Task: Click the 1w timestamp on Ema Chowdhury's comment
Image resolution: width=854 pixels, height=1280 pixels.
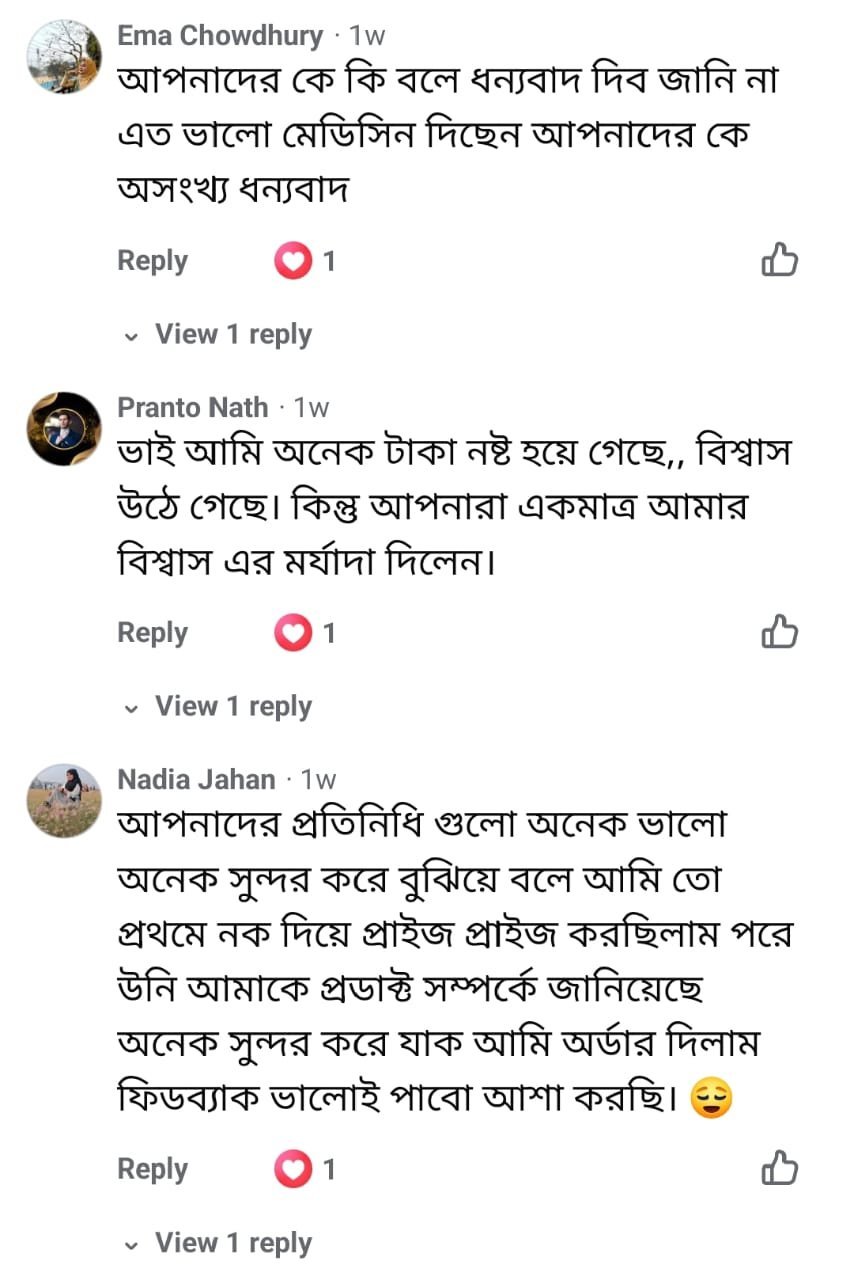Action: click(x=367, y=36)
